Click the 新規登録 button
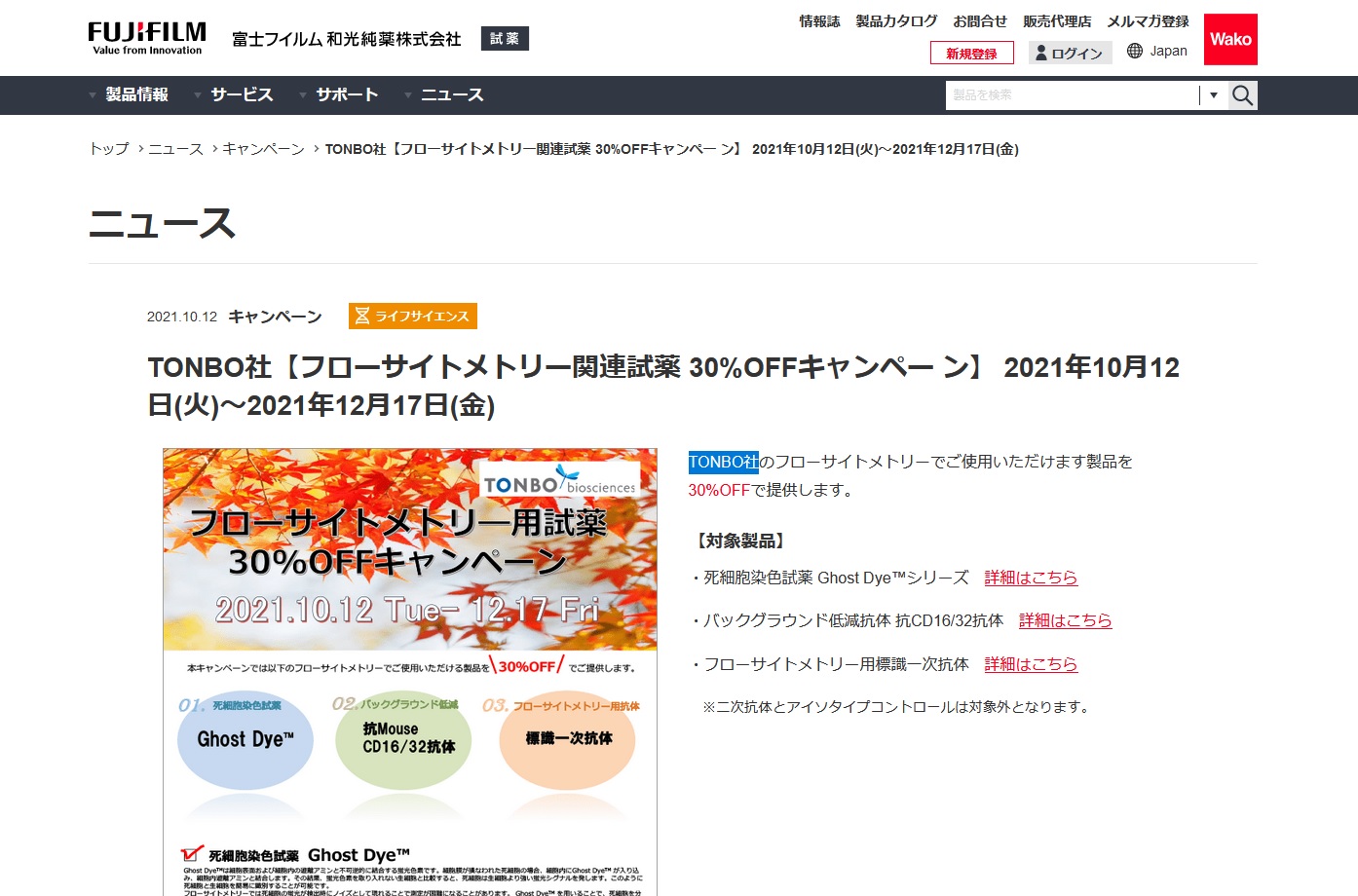Image resolution: width=1358 pixels, height=896 pixels. point(972,53)
